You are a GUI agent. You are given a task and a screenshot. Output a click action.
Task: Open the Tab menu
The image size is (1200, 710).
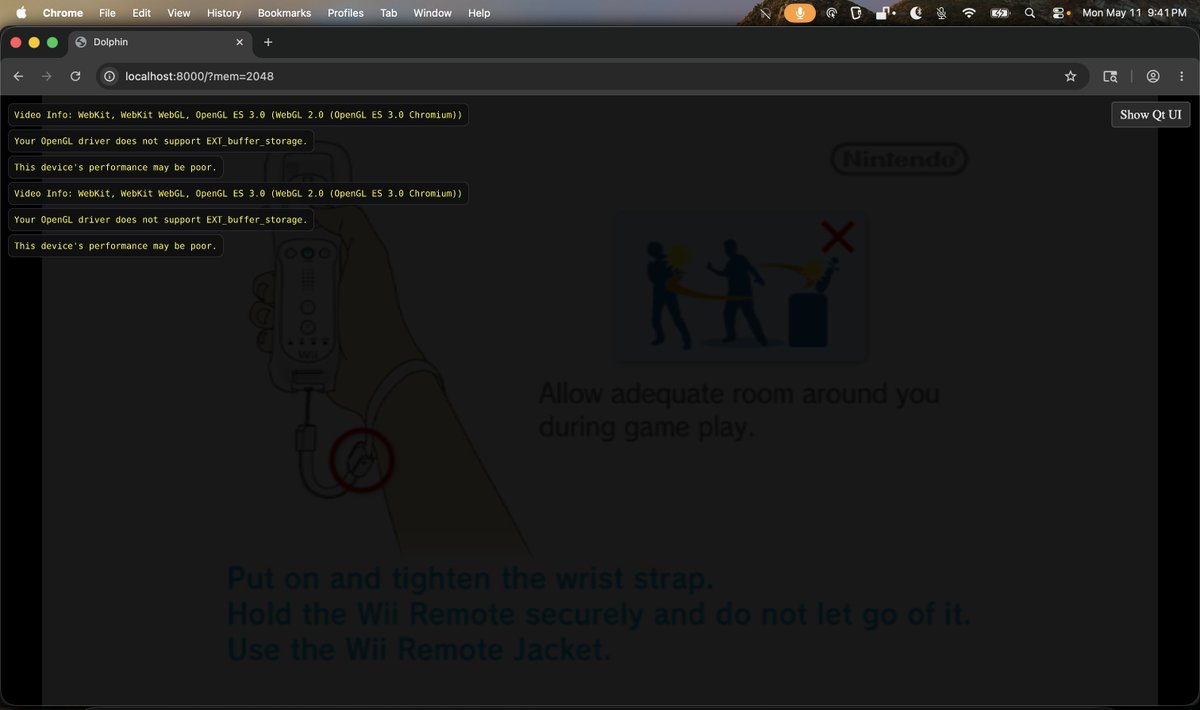click(x=388, y=13)
